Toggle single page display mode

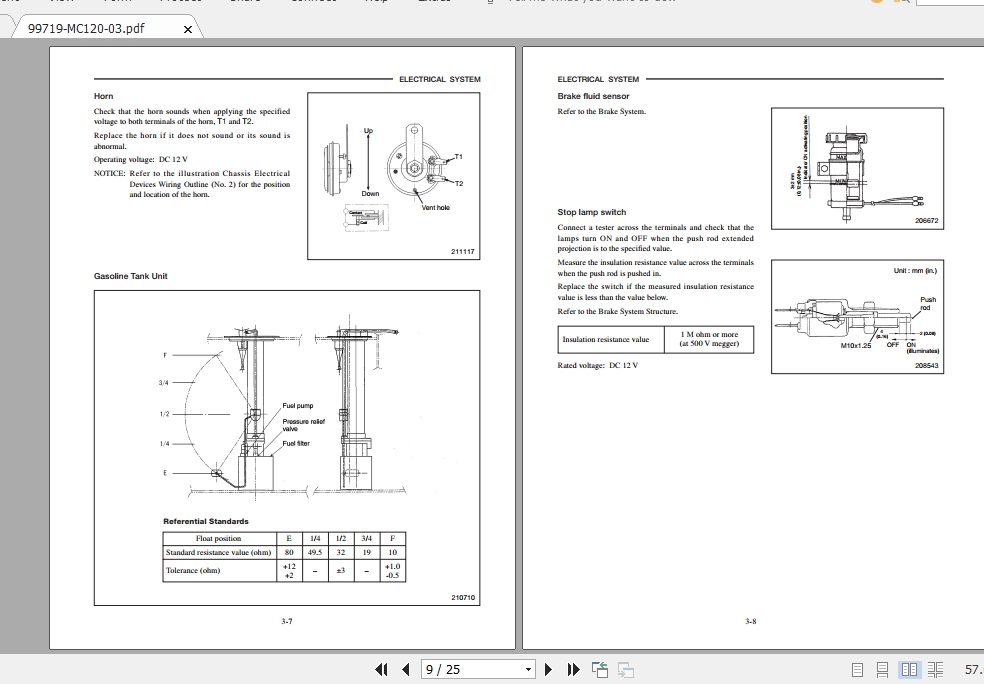[856, 669]
